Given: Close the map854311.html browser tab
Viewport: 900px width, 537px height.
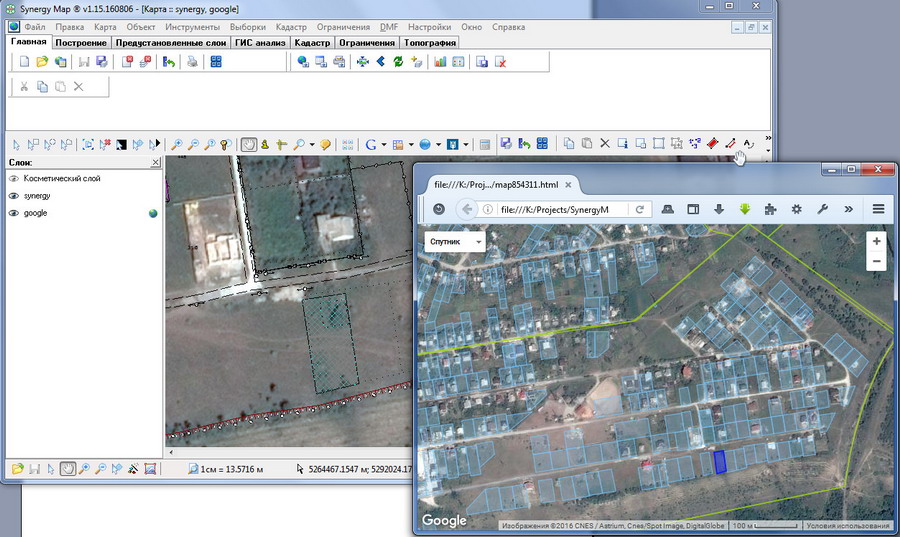Looking at the screenshot, I should click(x=568, y=185).
